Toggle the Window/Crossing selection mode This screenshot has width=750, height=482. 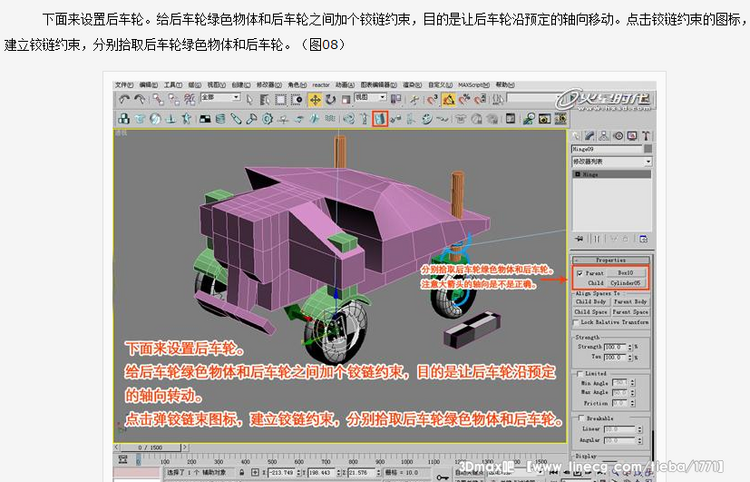[x=297, y=99]
